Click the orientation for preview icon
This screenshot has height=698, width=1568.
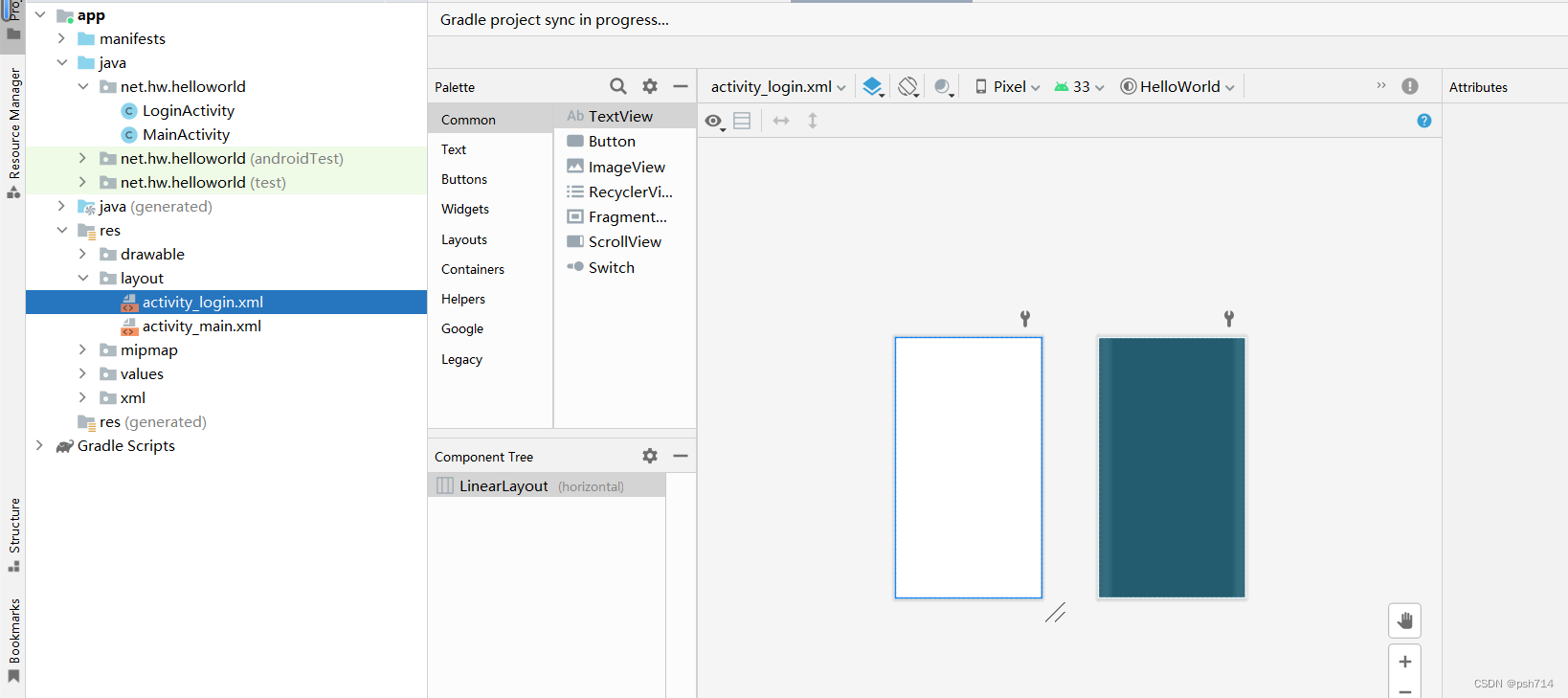pos(908,87)
